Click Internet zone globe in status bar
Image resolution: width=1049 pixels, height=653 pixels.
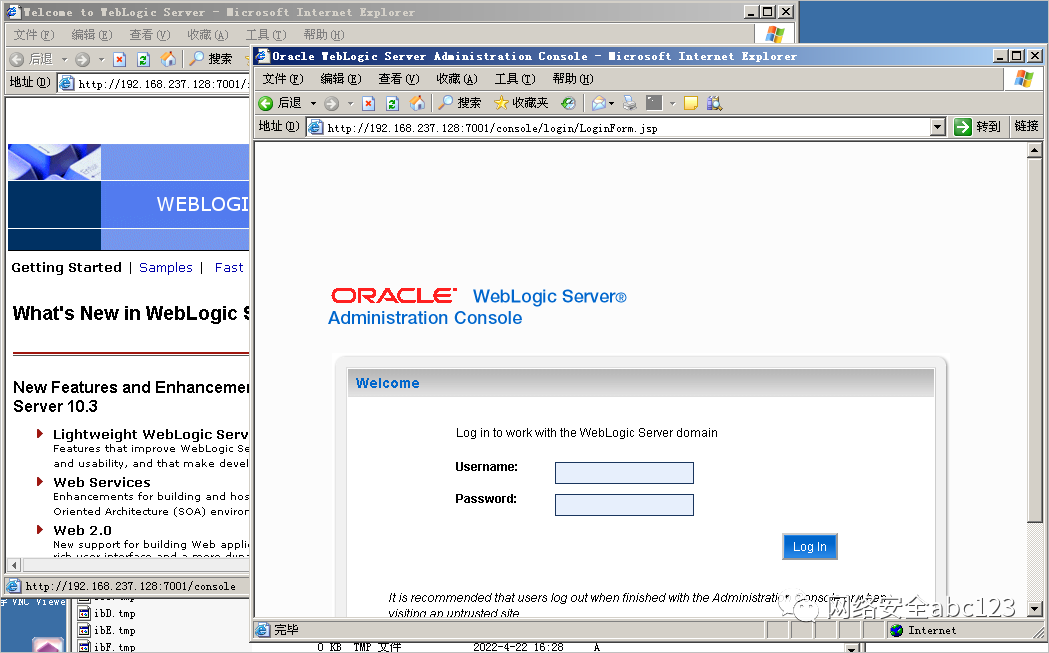896,630
